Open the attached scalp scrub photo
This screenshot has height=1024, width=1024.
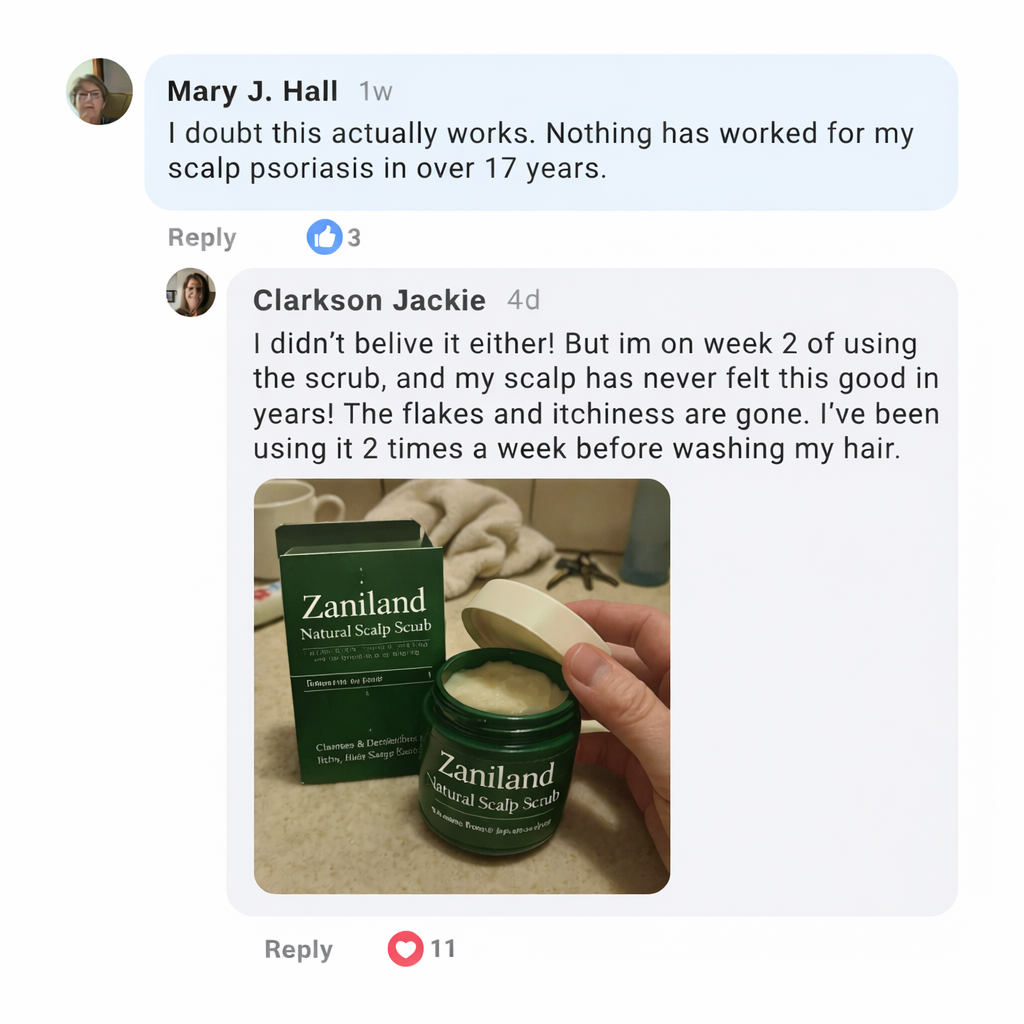[x=462, y=686]
